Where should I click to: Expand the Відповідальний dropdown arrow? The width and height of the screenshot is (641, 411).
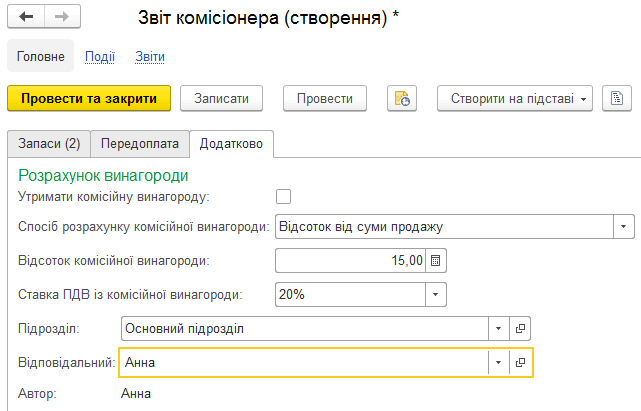coord(499,362)
